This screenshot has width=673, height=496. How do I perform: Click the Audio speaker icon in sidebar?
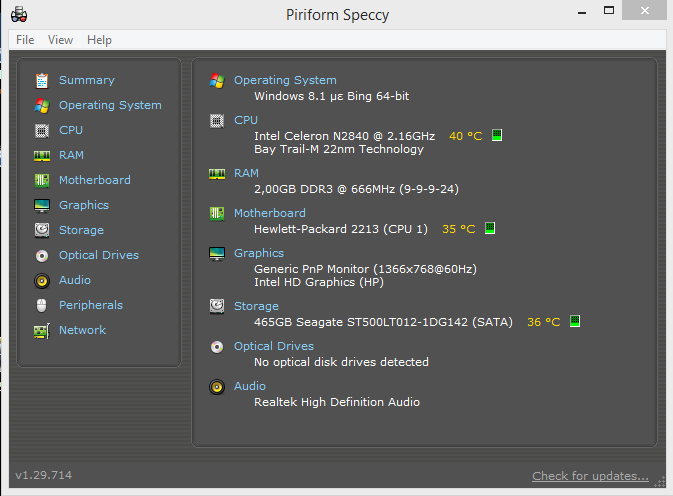click(41, 280)
